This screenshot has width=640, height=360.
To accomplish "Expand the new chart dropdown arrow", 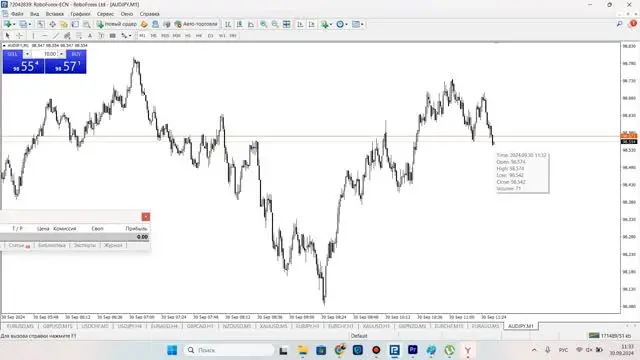I will tap(14, 24).
